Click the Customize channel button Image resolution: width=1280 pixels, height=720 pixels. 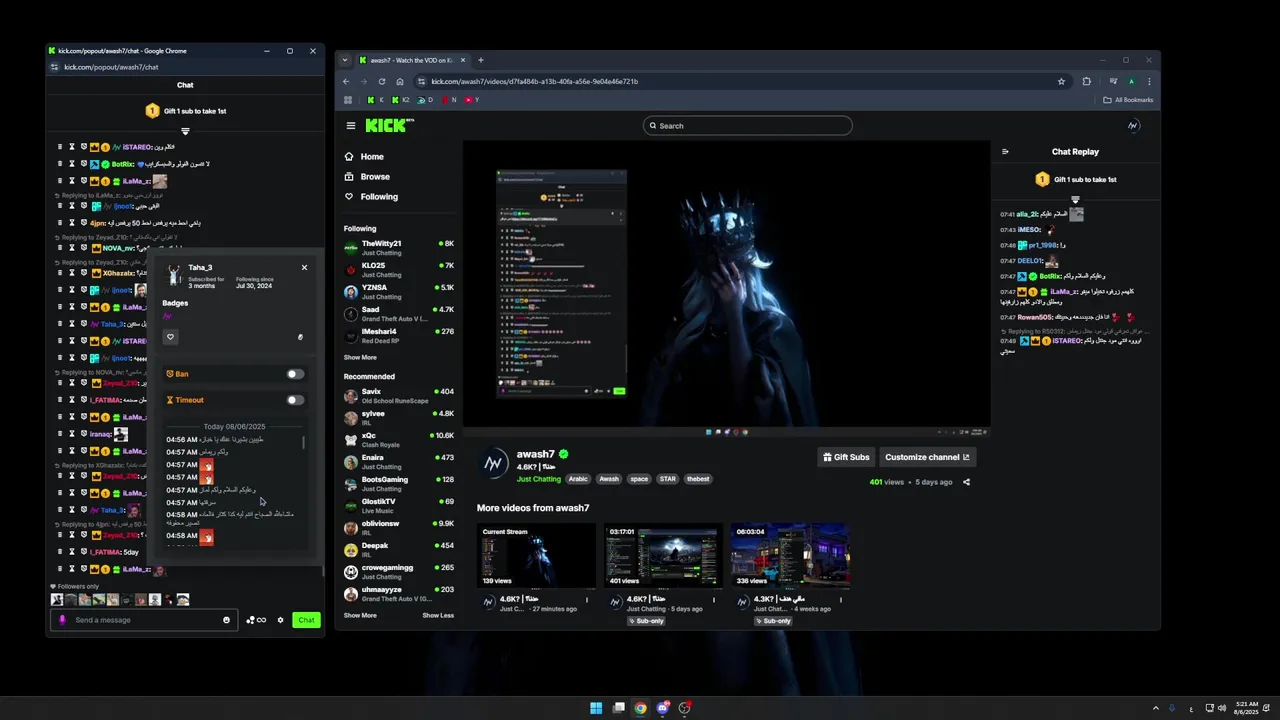pyautogui.click(x=927, y=457)
